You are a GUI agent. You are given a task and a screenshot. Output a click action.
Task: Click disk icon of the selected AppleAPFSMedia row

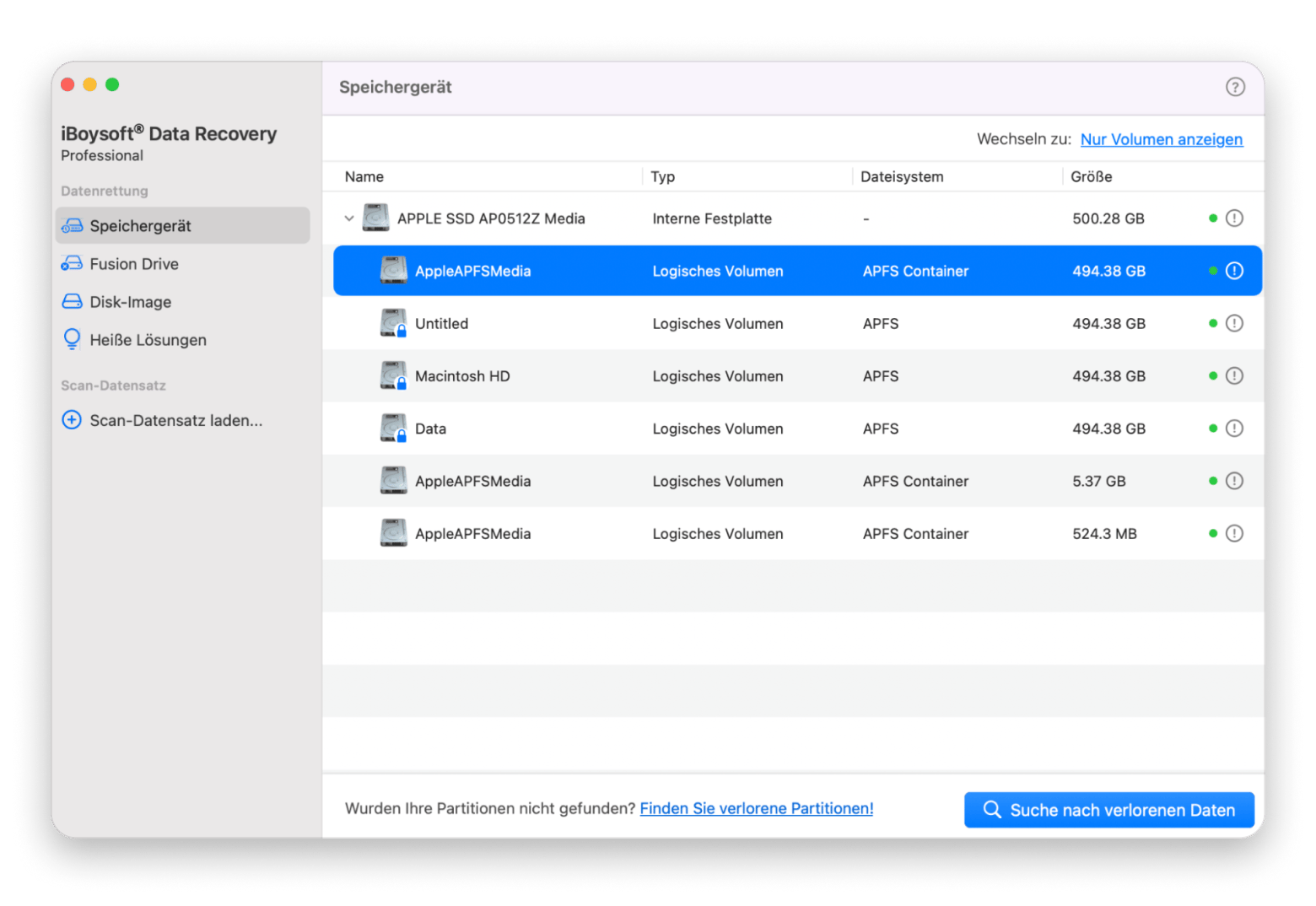coord(393,271)
